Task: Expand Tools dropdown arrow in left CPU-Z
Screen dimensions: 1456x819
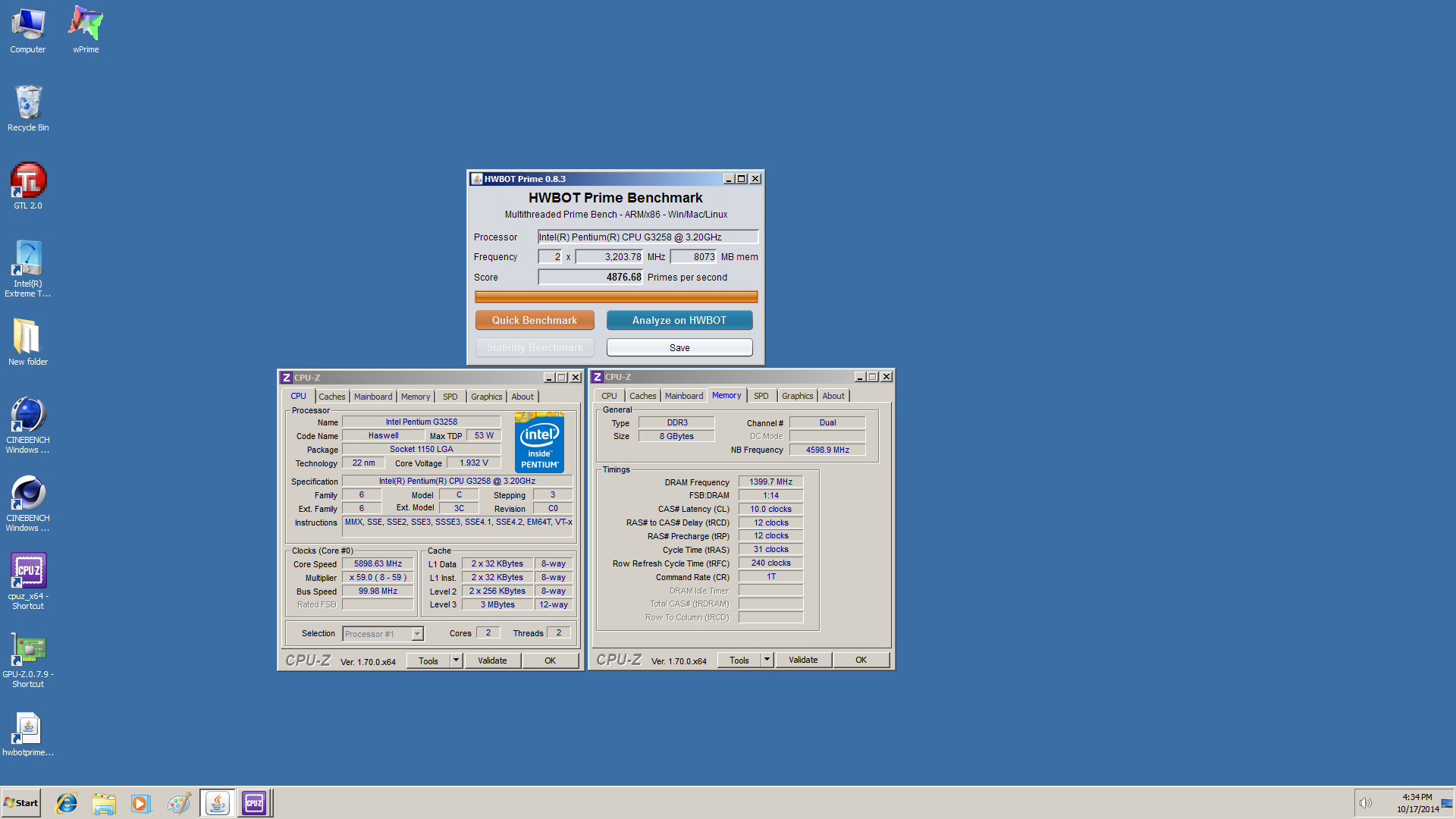Action: tap(457, 661)
